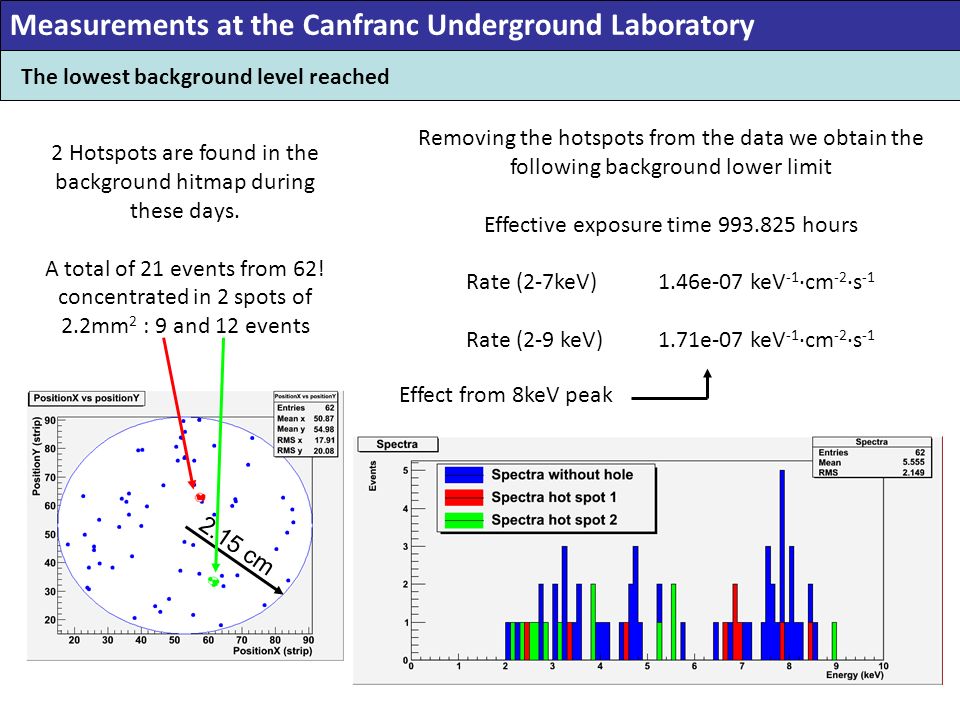960x720 pixels.
Task: Click the red hotspot marker on the hitmap
Action: pyautogui.click(x=200, y=497)
